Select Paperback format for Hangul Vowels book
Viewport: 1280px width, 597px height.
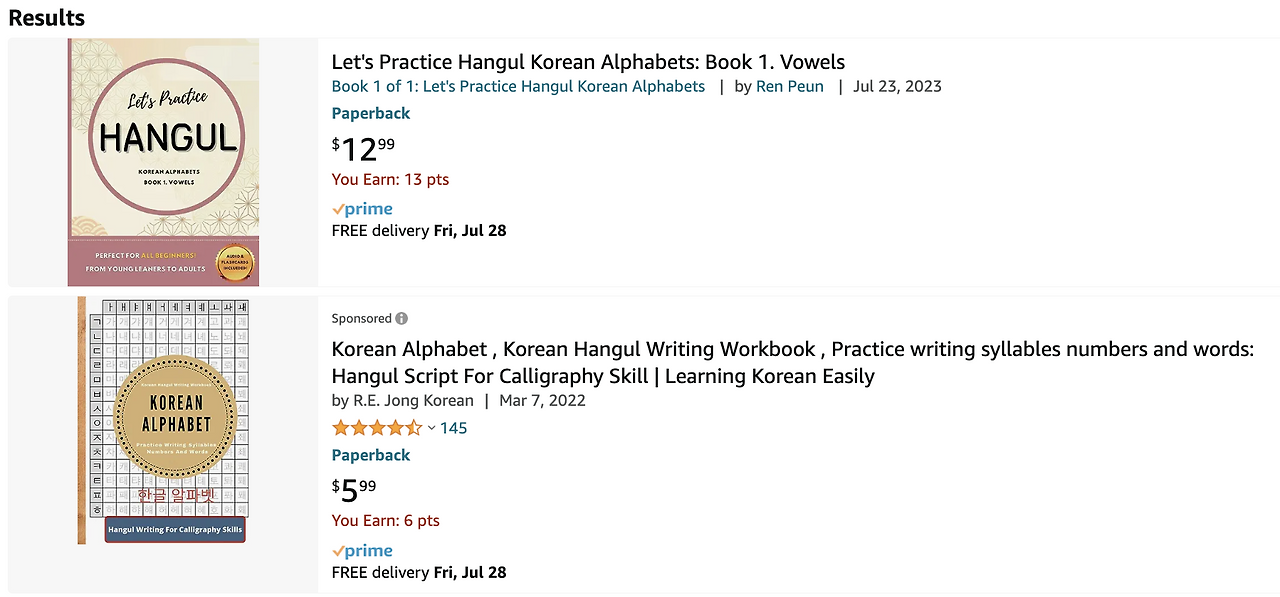pos(371,113)
